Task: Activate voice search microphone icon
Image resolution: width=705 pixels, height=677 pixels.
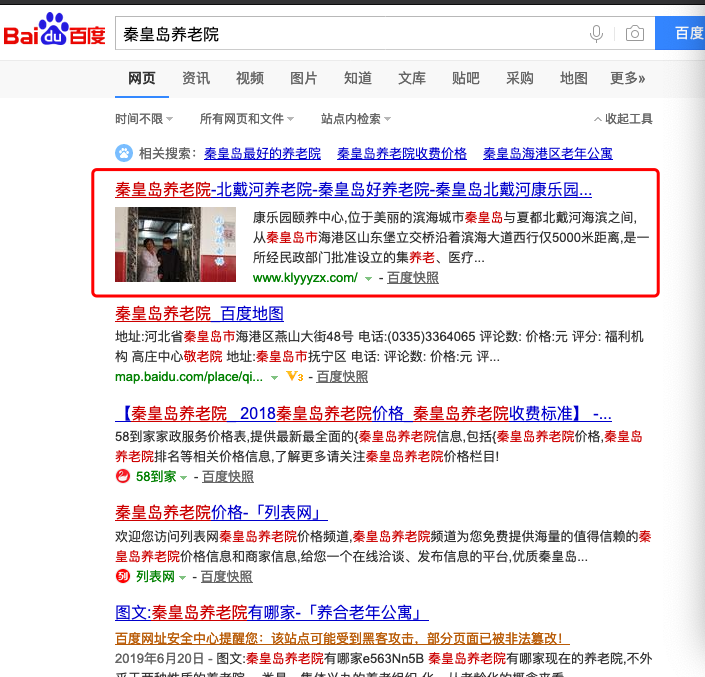Action: [x=596, y=34]
